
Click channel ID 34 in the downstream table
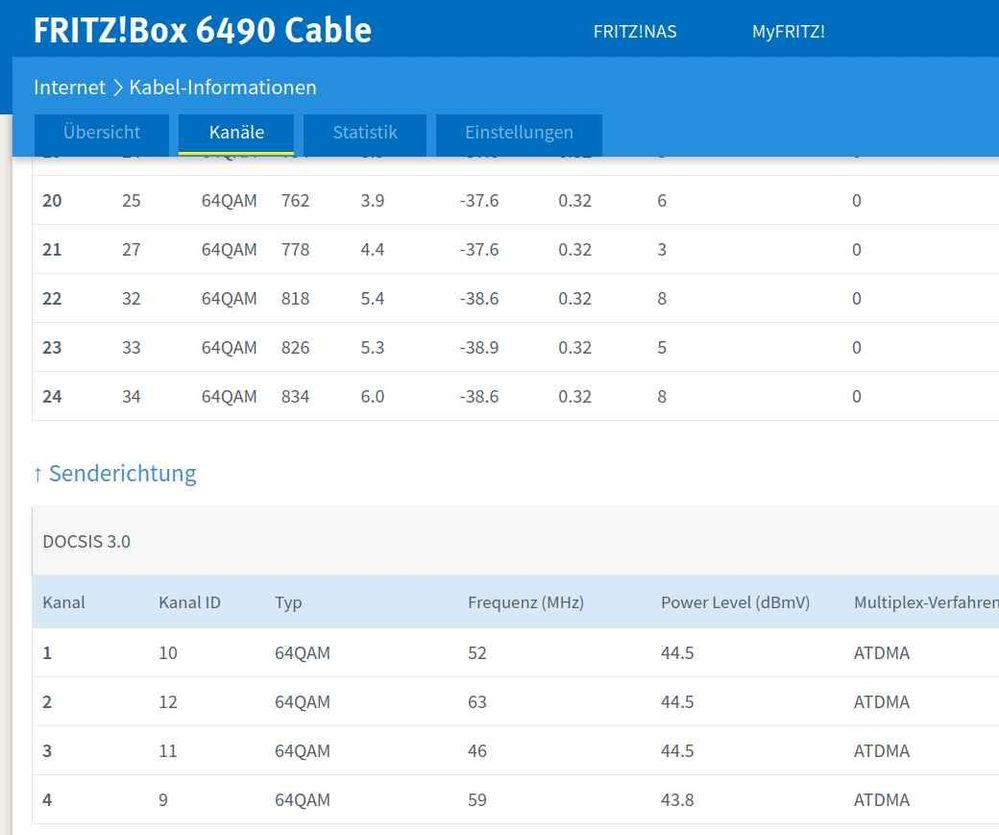point(131,397)
